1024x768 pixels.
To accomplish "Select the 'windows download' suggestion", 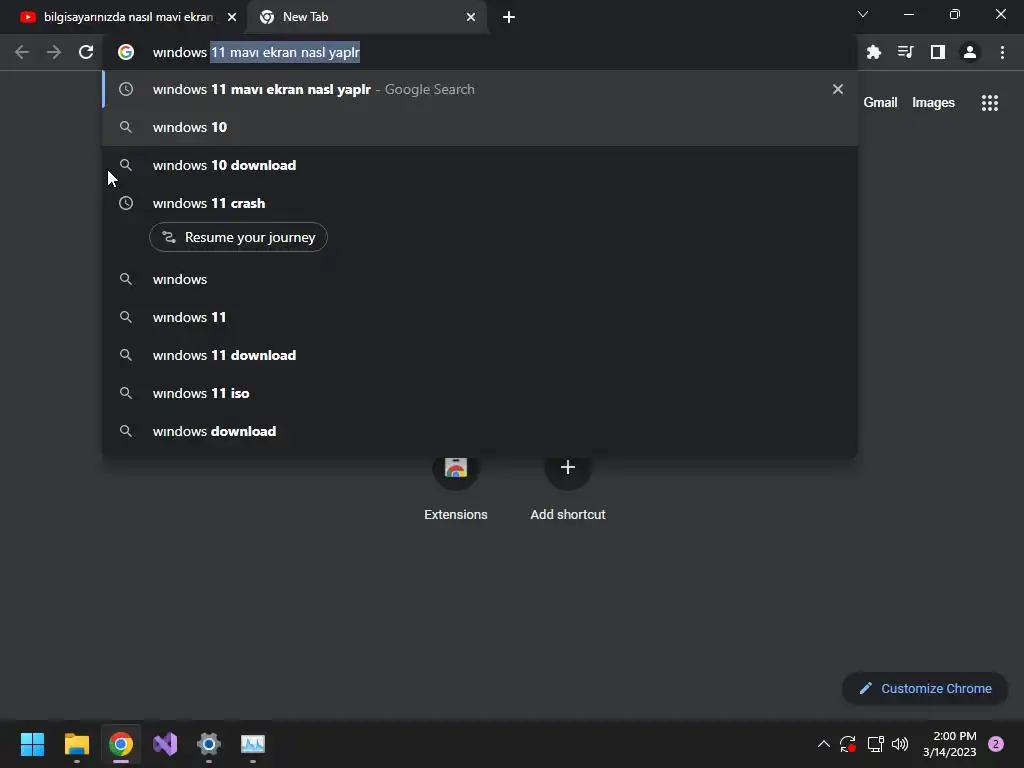I will (480, 431).
